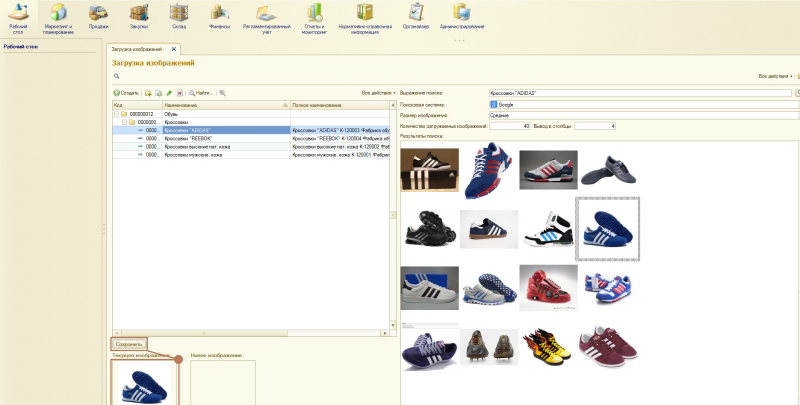Select the burgundy sneakers thumbnail
800x405 pixels.
coord(608,347)
